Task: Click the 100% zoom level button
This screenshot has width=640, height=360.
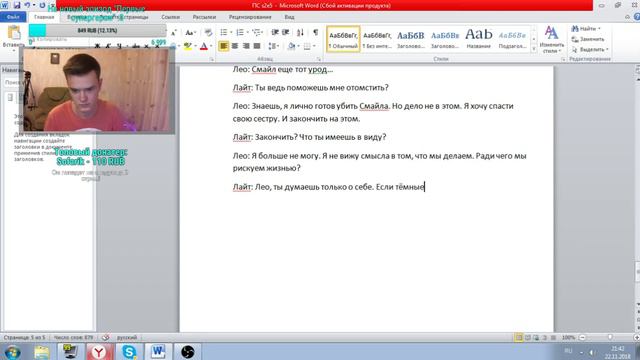Action: coord(568,338)
